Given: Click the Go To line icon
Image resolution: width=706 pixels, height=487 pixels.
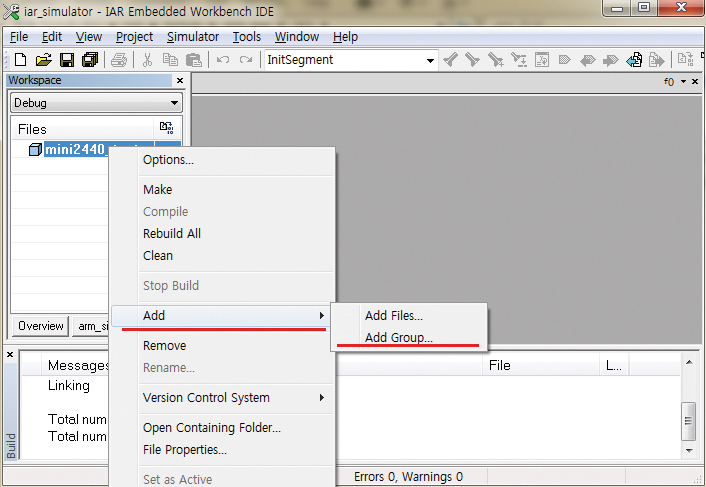Looking at the screenshot, I should [542, 60].
